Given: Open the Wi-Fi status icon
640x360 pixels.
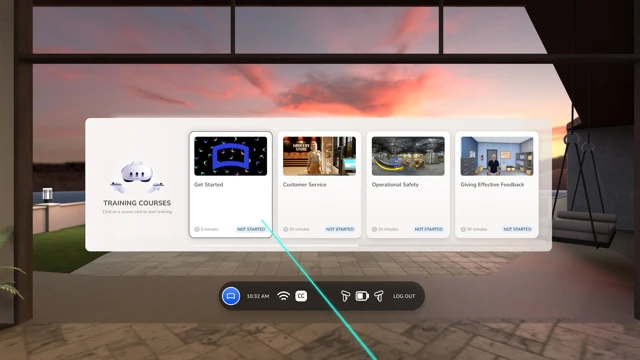Looking at the screenshot, I should tap(283, 296).
